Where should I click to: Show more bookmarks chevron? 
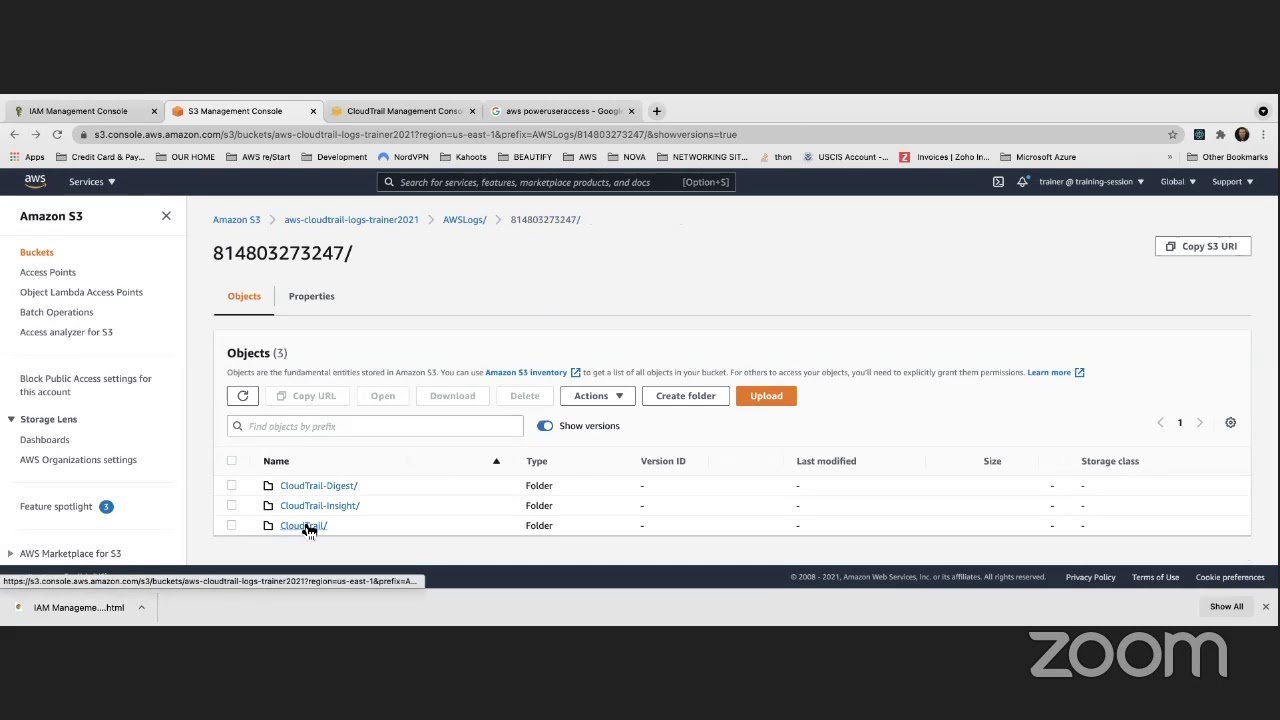1169,157
